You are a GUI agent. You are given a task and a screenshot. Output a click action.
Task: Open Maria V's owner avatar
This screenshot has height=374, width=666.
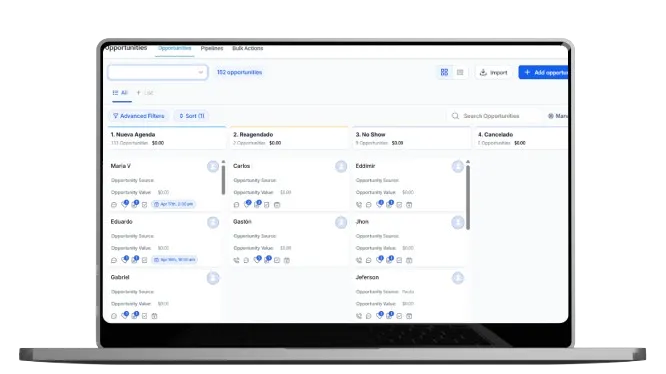coord(213,166)
